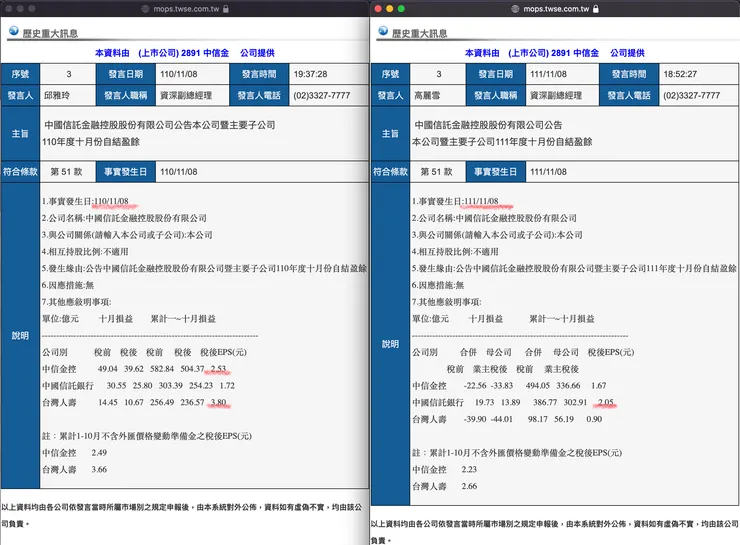Click the spokesperson name 高麗雪

(x=427, y=95)
